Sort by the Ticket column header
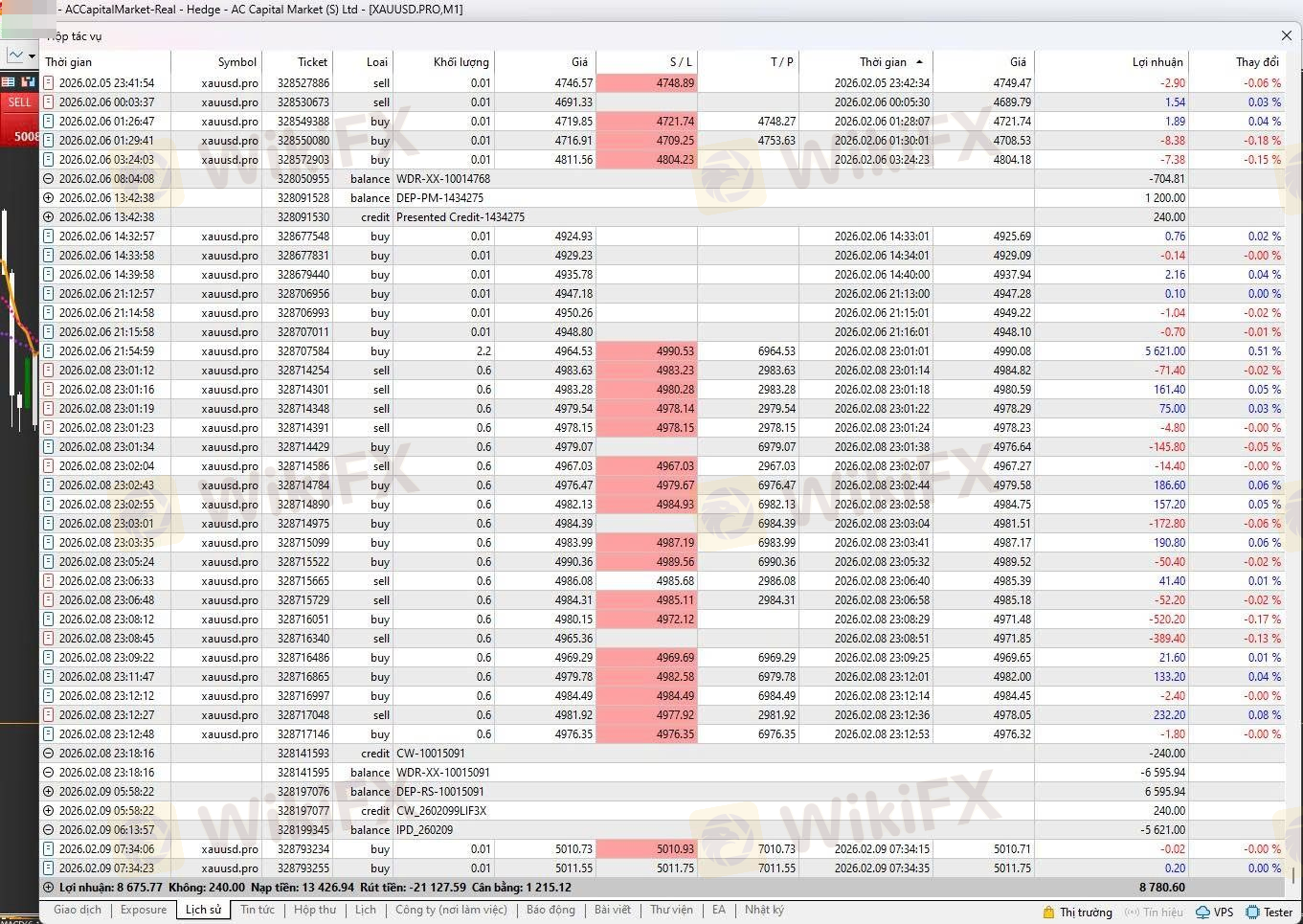Image resolution: width=1303 pixels, height=924 pixels. point(297,62)
